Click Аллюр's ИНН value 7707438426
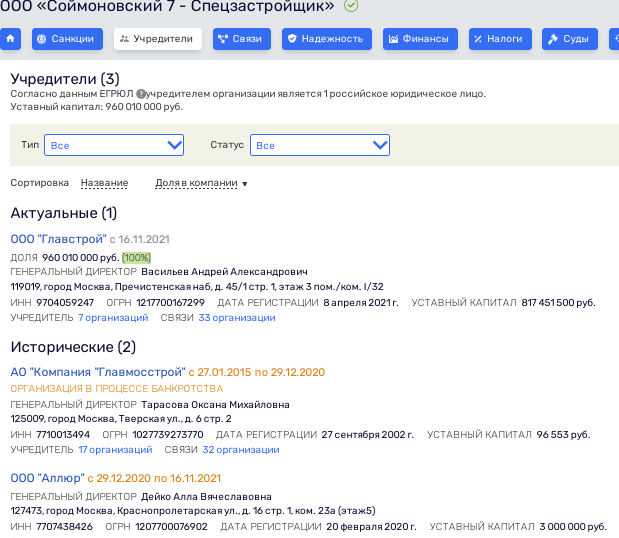 [x=64, y=527]
